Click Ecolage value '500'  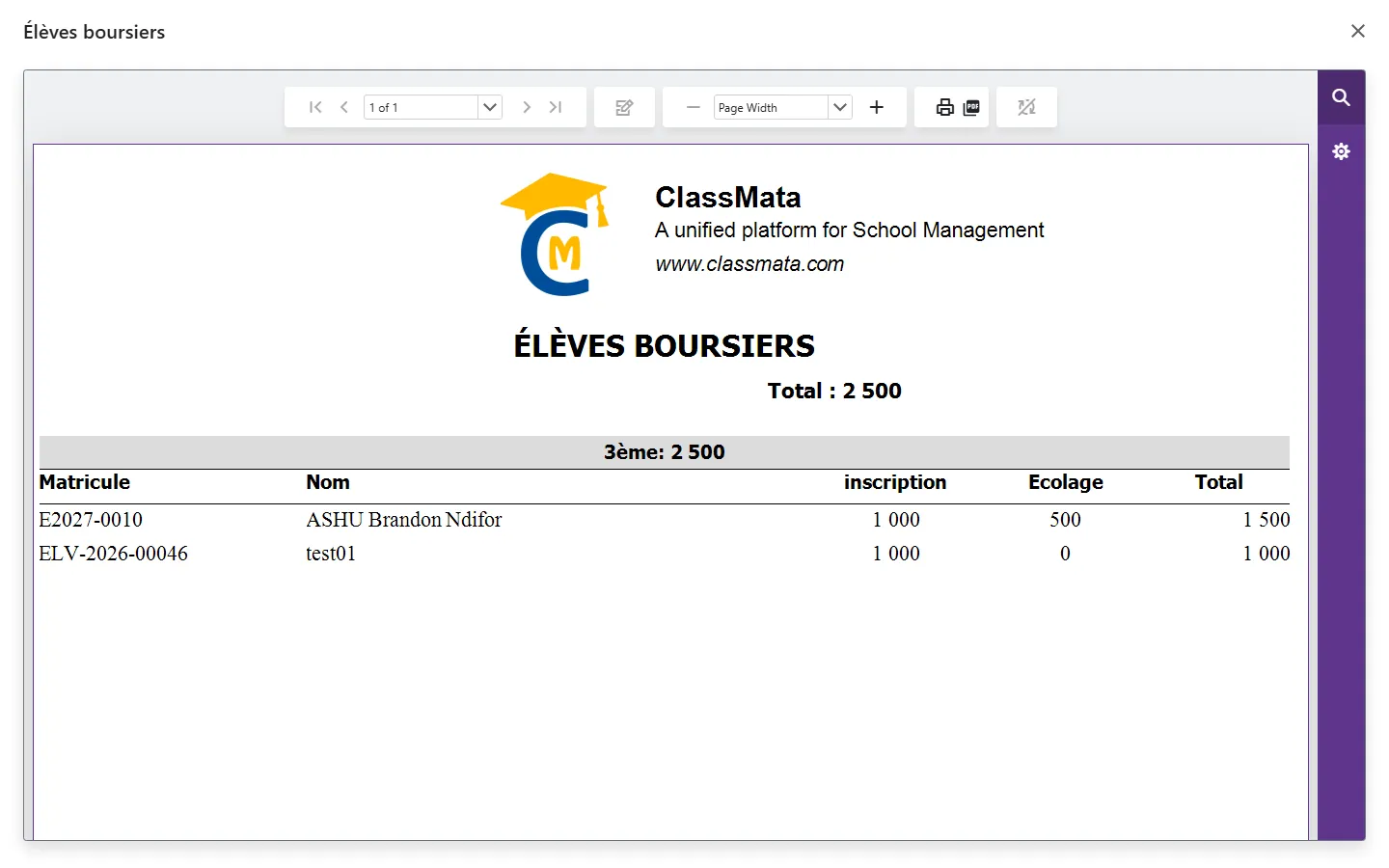click(1066, 520)
